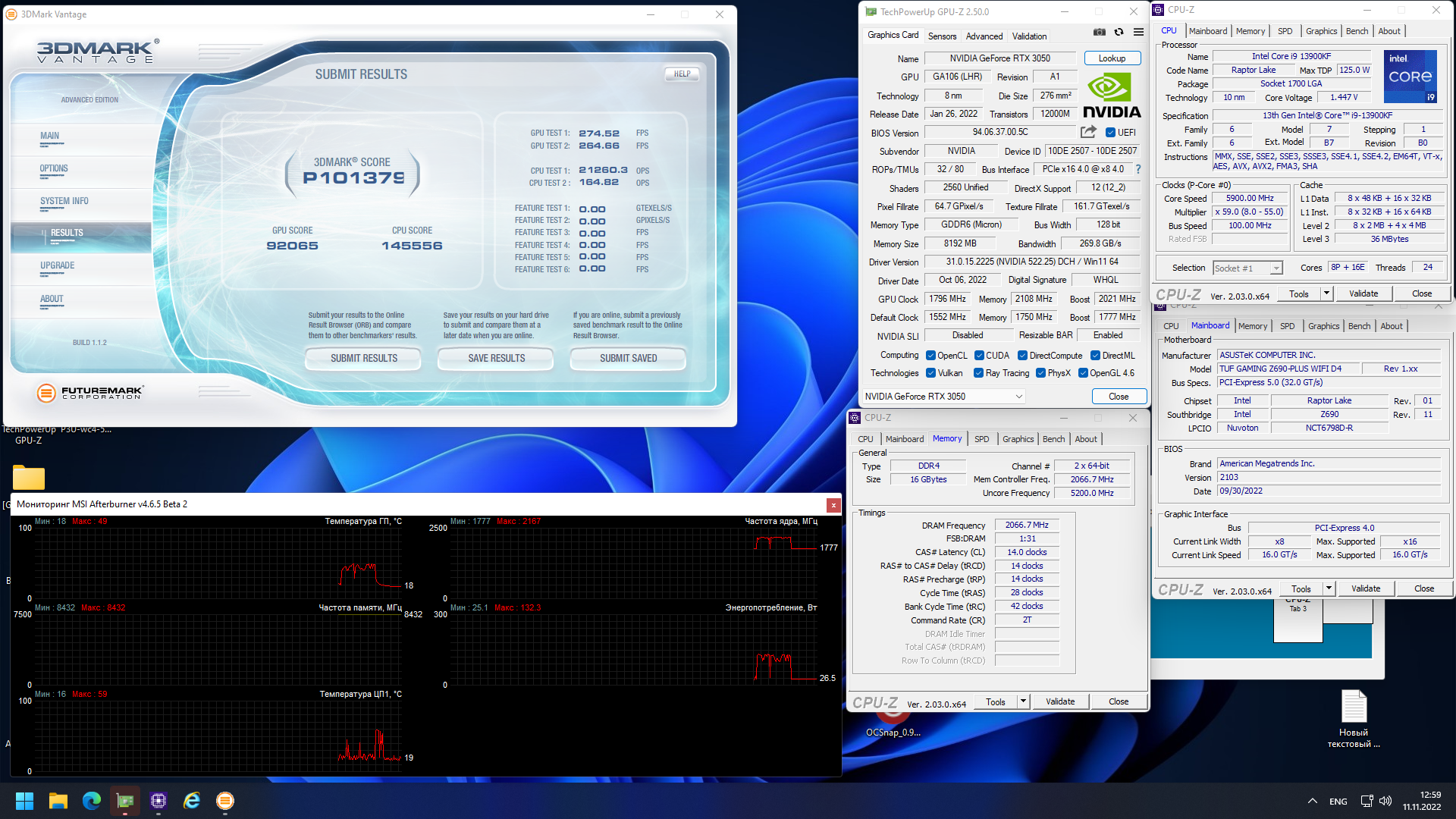Expand Tools dropdown arrow in CPU-Z Mainboard window
Screen dimensions: 1456x819
tap(1329, 588)
